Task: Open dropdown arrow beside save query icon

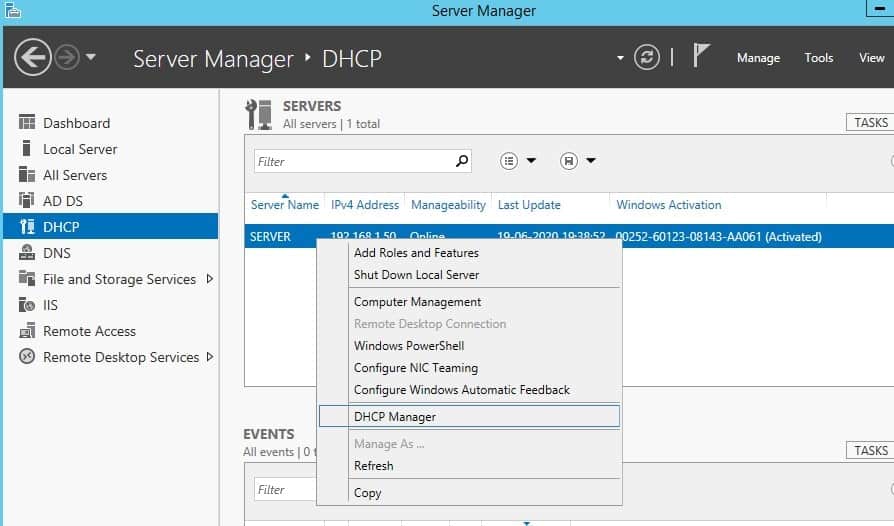Action: (591, 161)
